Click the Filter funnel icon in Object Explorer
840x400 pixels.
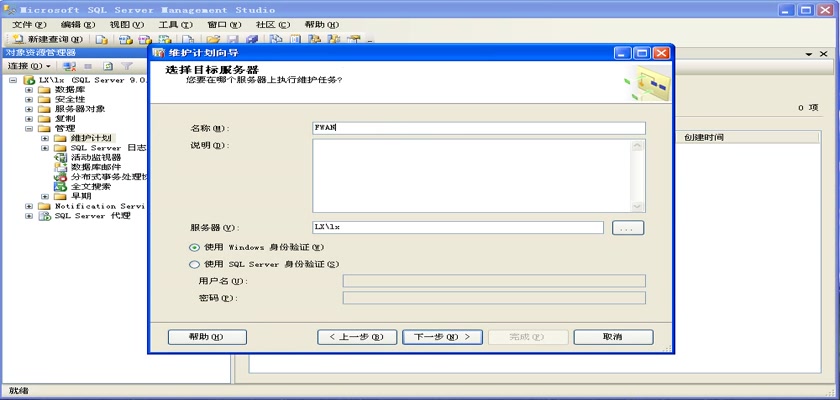point(127,66)
